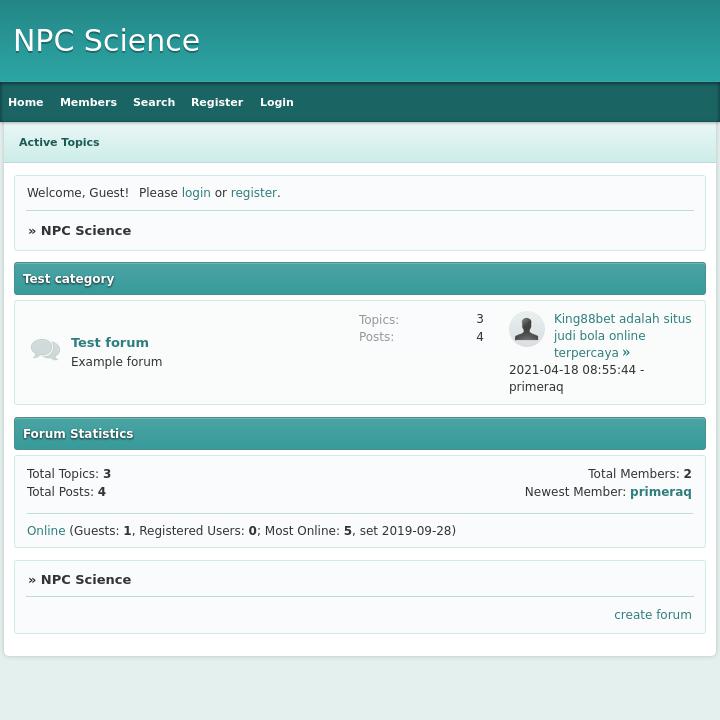Image resolution: width=720 pixels, height=720 pixels.
Task: Go to the Members page
Action: click(x=88, y=102)
